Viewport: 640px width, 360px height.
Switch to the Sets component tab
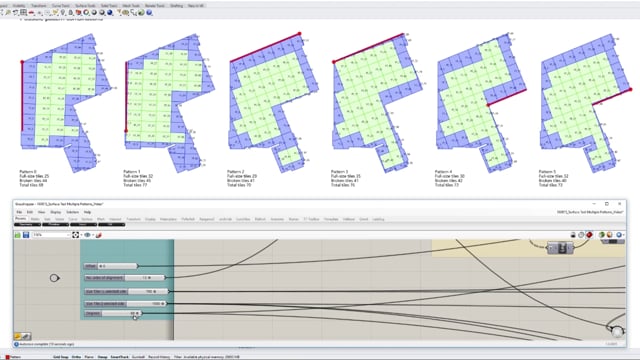(x=47, y=219)
